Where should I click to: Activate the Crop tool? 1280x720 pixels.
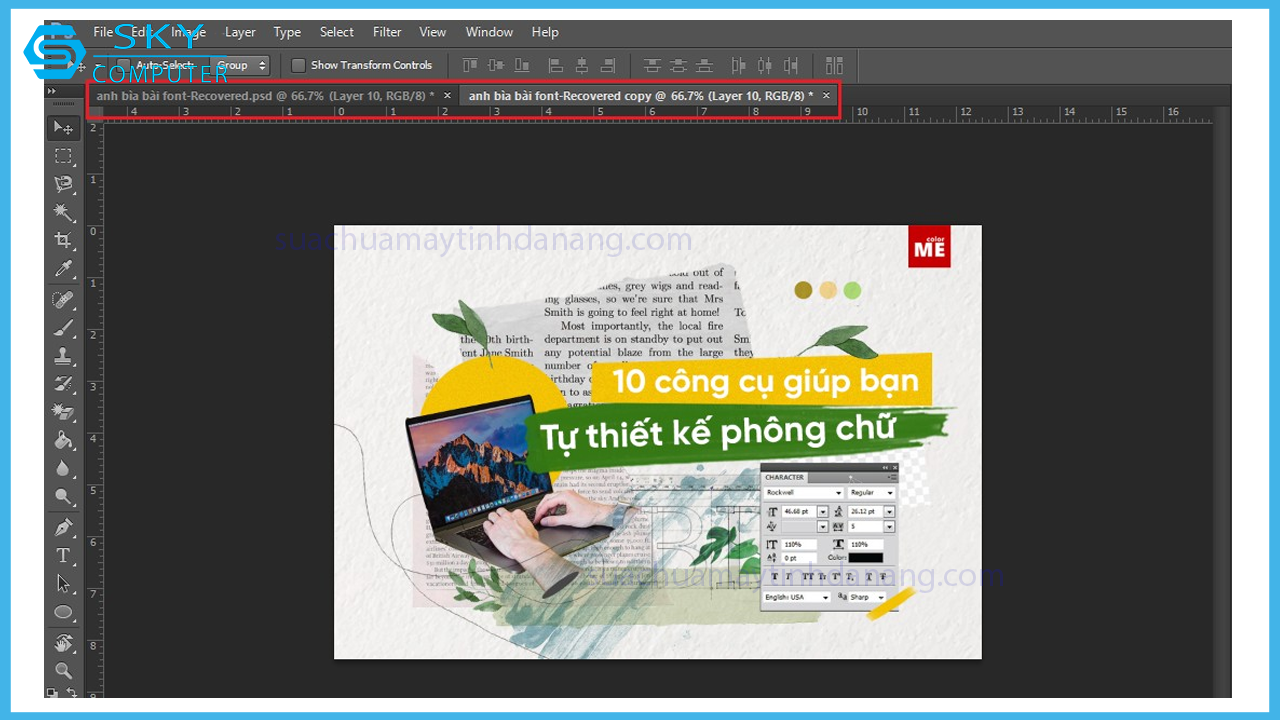[x=64, y=240]
